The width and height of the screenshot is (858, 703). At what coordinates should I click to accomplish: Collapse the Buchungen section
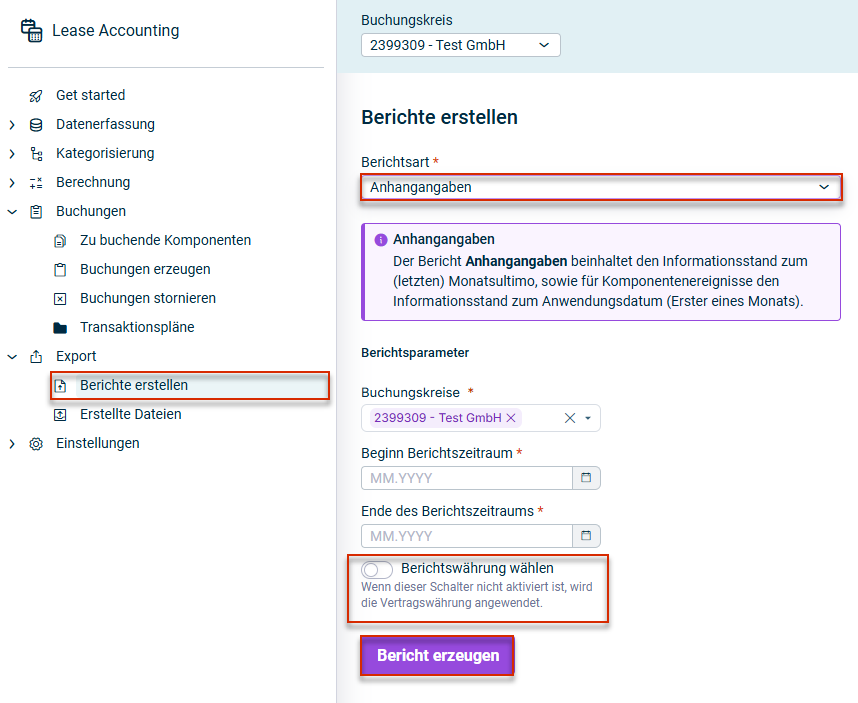12,212
